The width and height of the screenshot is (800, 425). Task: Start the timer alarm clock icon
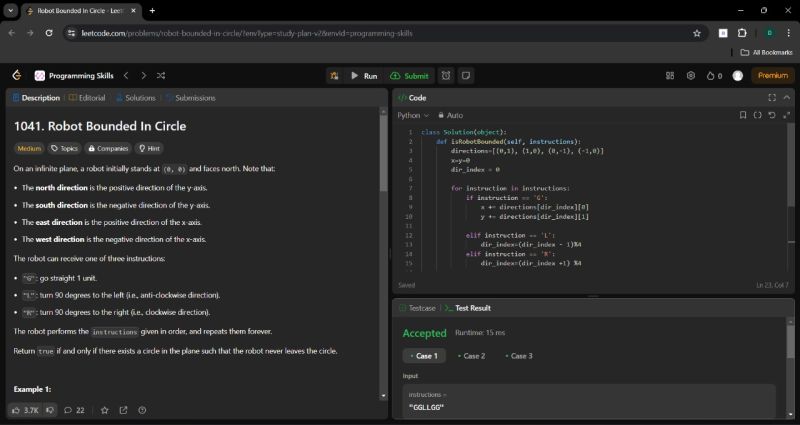pos(446,76)
